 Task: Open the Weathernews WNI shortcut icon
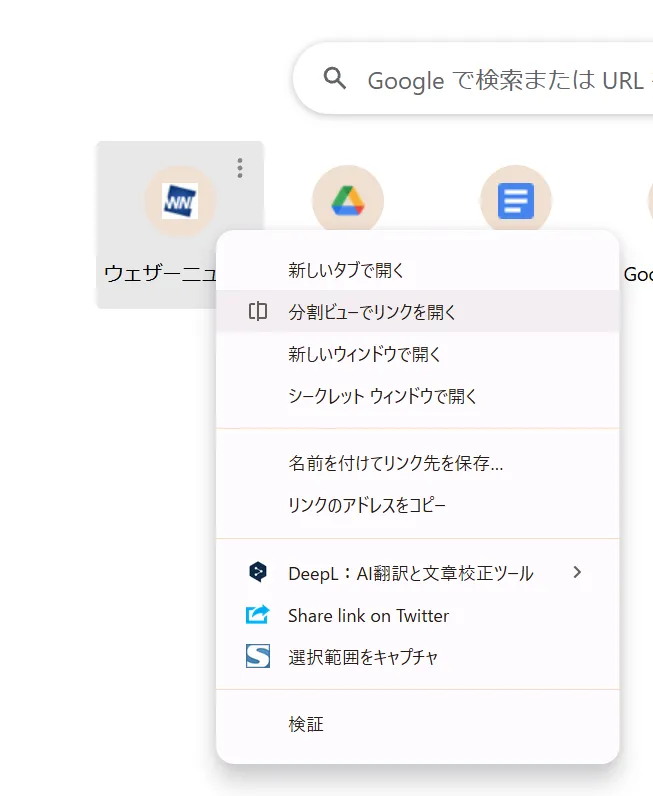pos(180,199)
